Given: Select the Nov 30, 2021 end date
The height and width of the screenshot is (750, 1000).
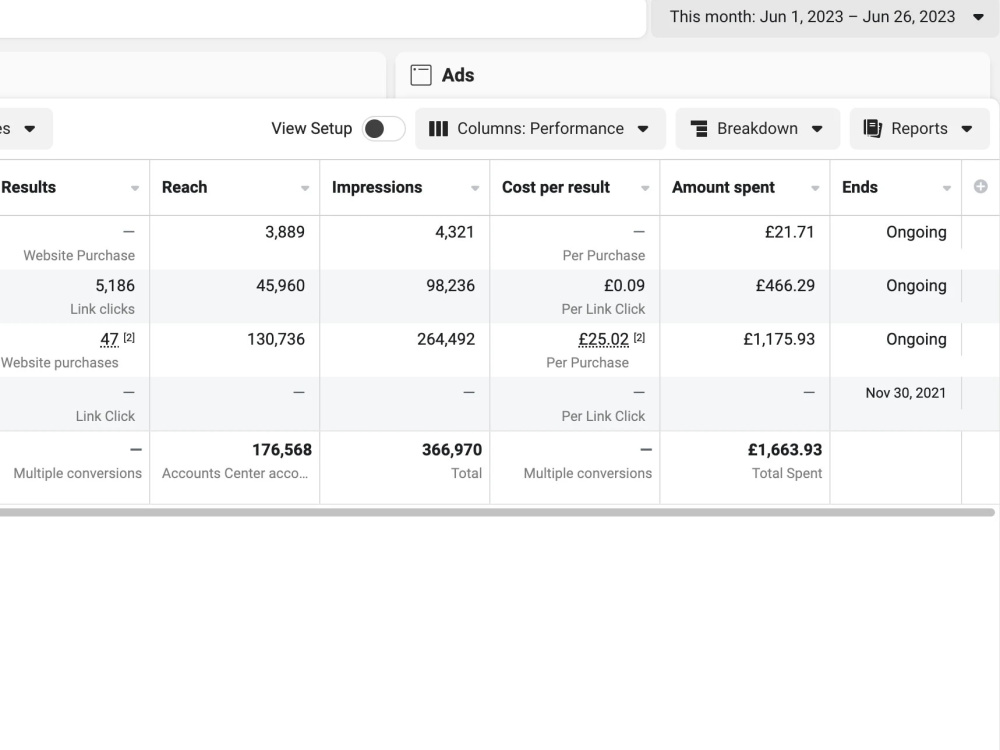Looking at the screenshot, I should pos(906,393).
